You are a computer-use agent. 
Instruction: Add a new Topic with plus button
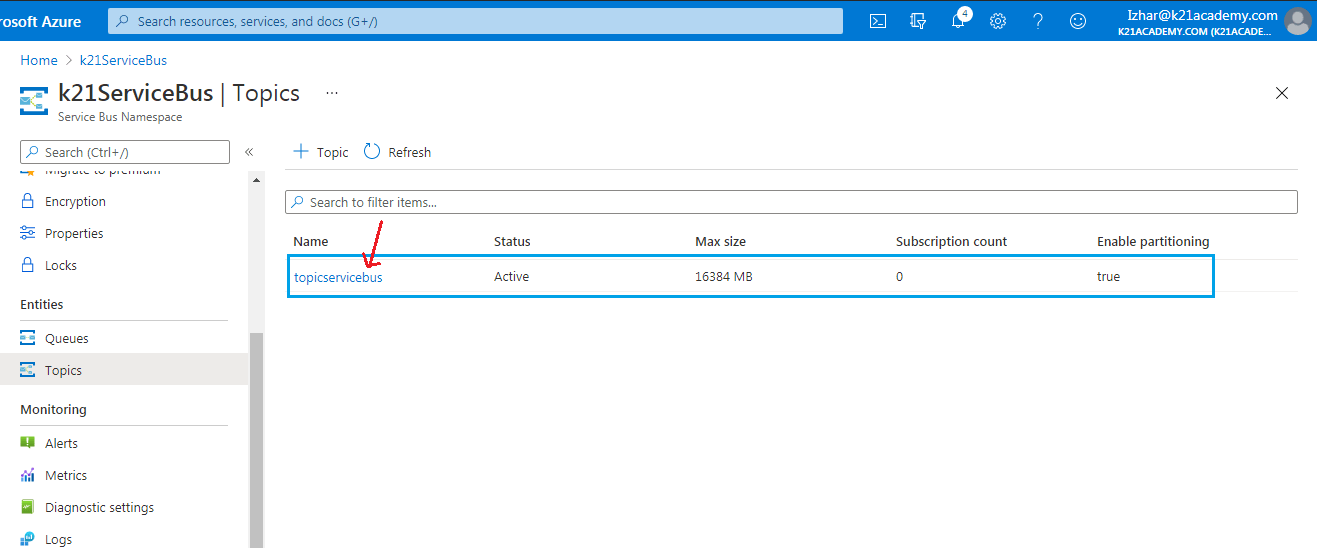(301, 152)
